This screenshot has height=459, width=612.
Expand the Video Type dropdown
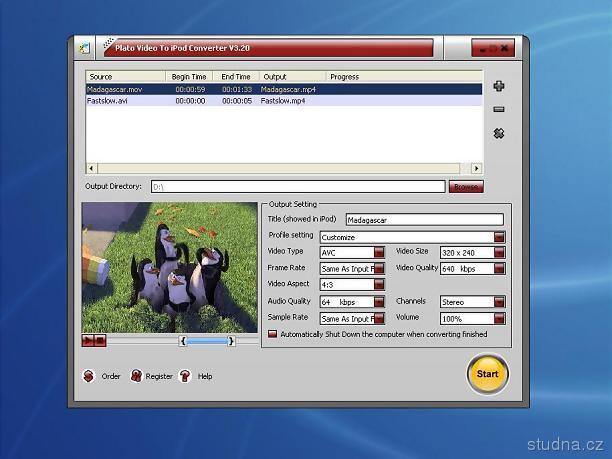coord(379,253)
